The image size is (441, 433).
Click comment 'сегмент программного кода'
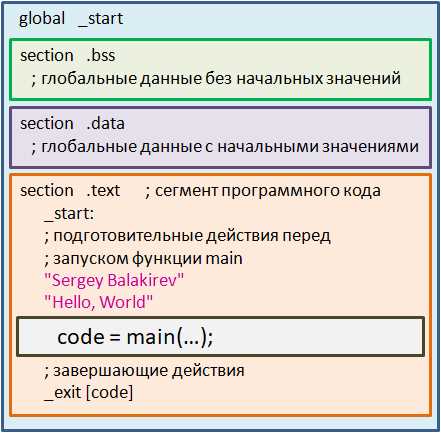tap(263, 191)
